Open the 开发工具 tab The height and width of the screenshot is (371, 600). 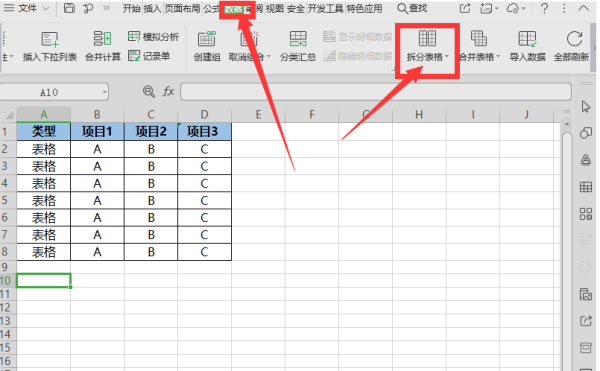click(325, 8)
